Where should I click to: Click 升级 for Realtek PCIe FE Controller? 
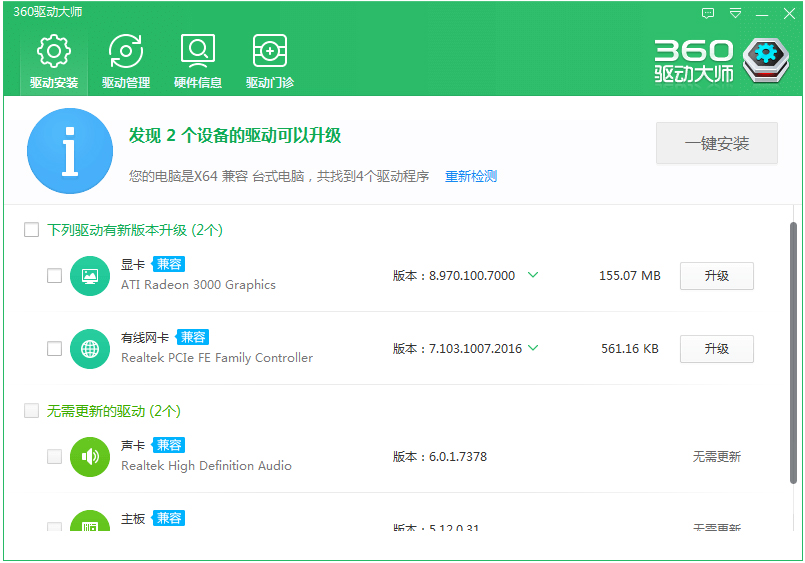(x=717, y=348)
